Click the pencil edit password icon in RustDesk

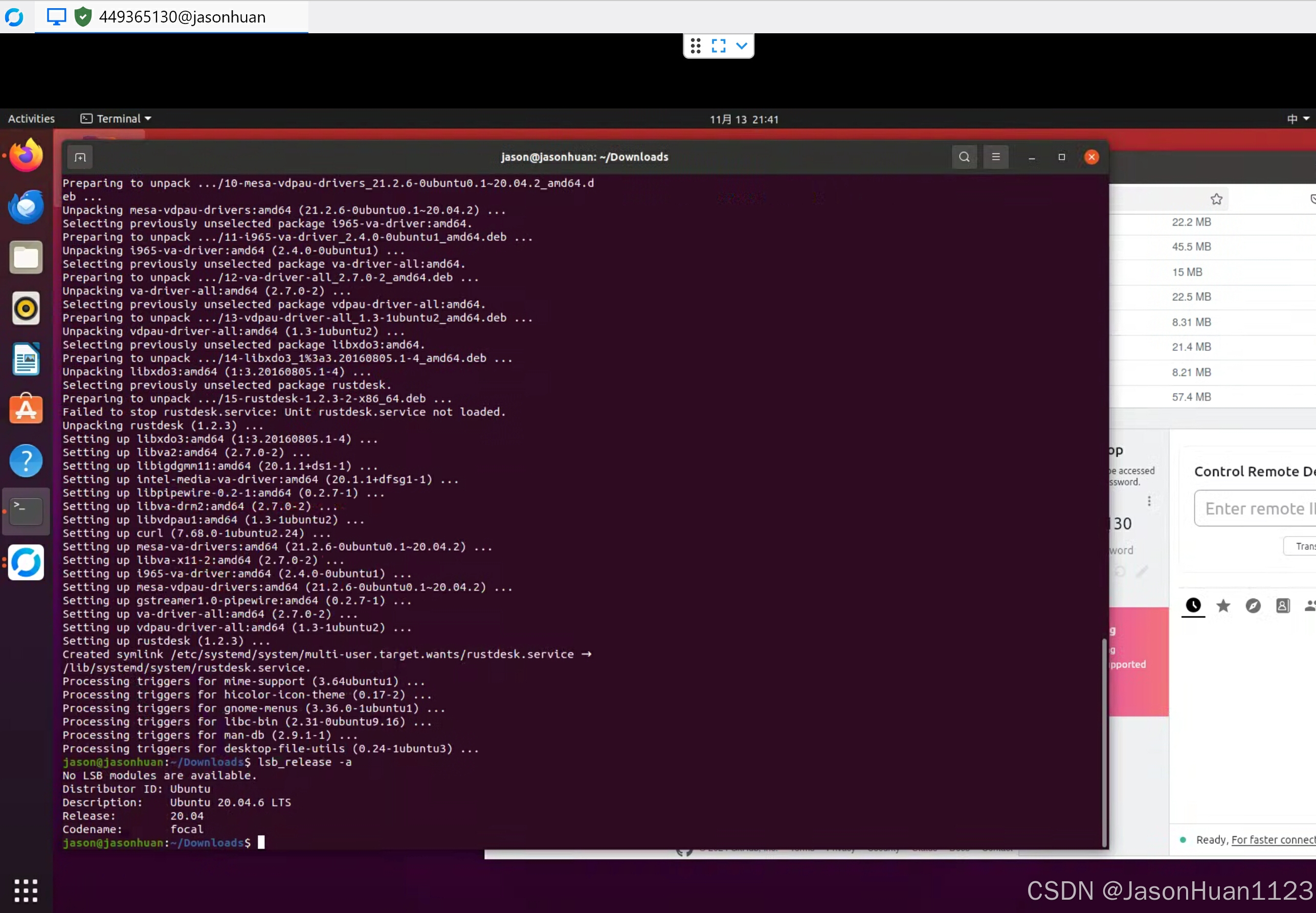(1142, 571)
